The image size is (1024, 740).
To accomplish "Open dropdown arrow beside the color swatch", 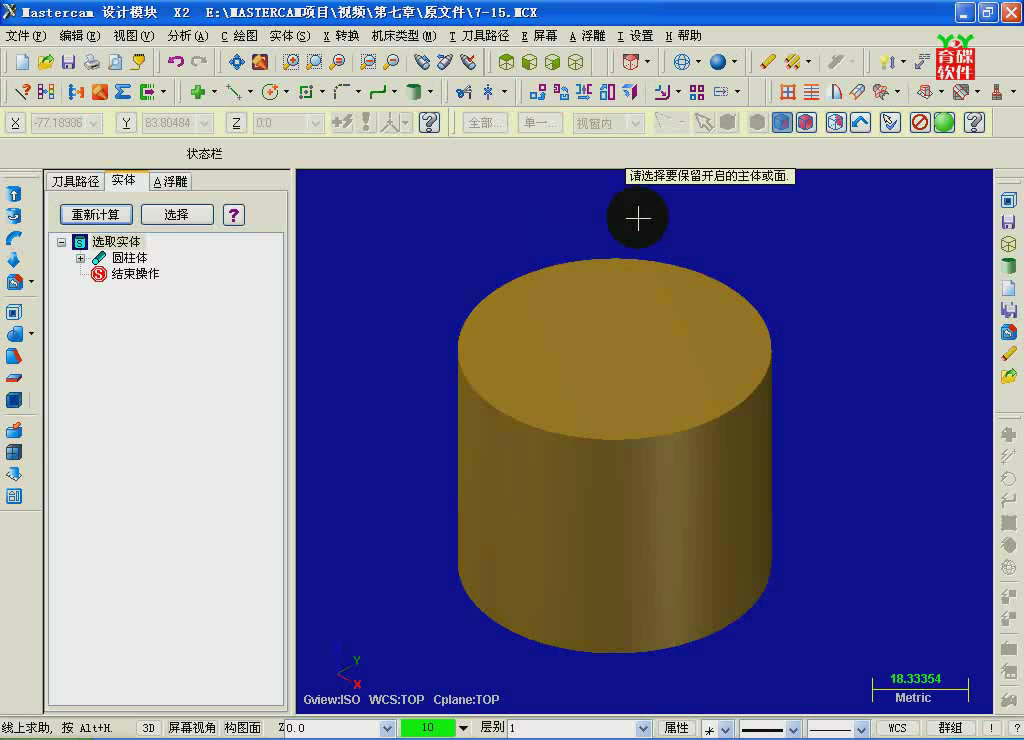I will (x=463, y=728).
